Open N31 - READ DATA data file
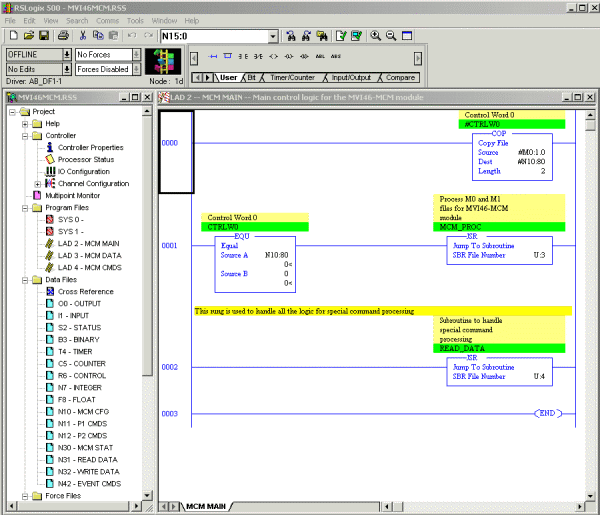The height and width of the screenshot is (515, 600). click(87, 459)
